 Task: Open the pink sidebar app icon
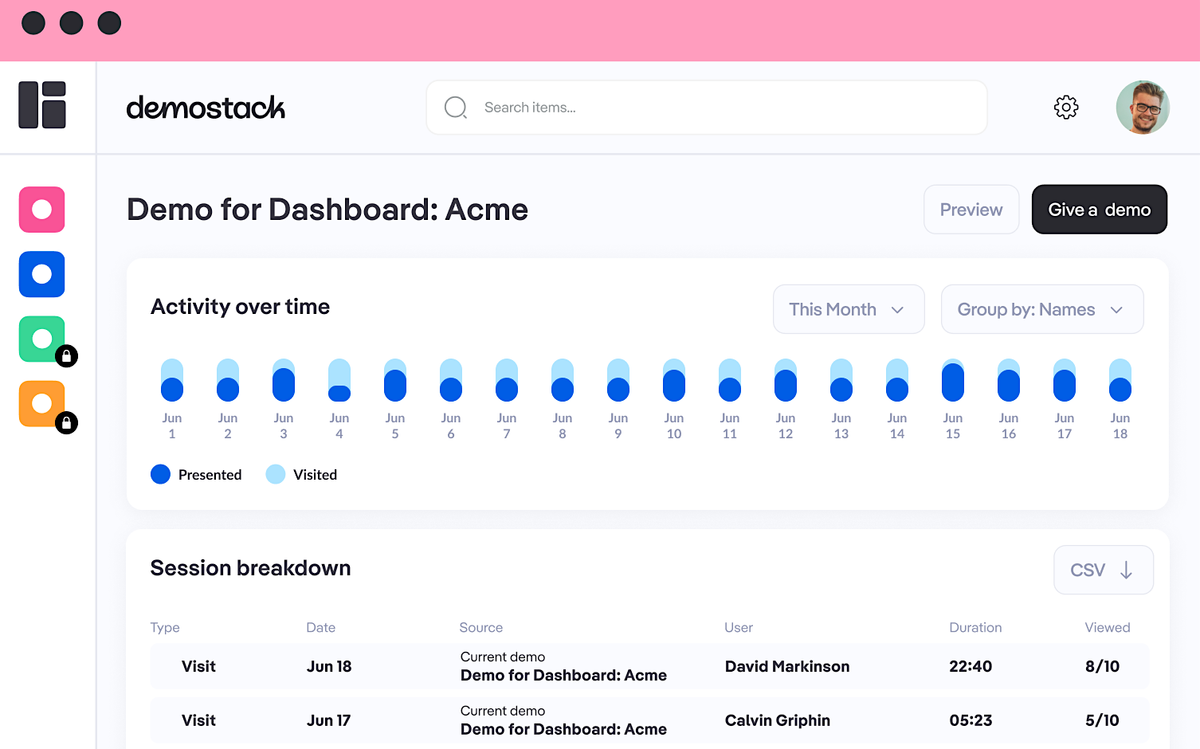coord(42,210)
